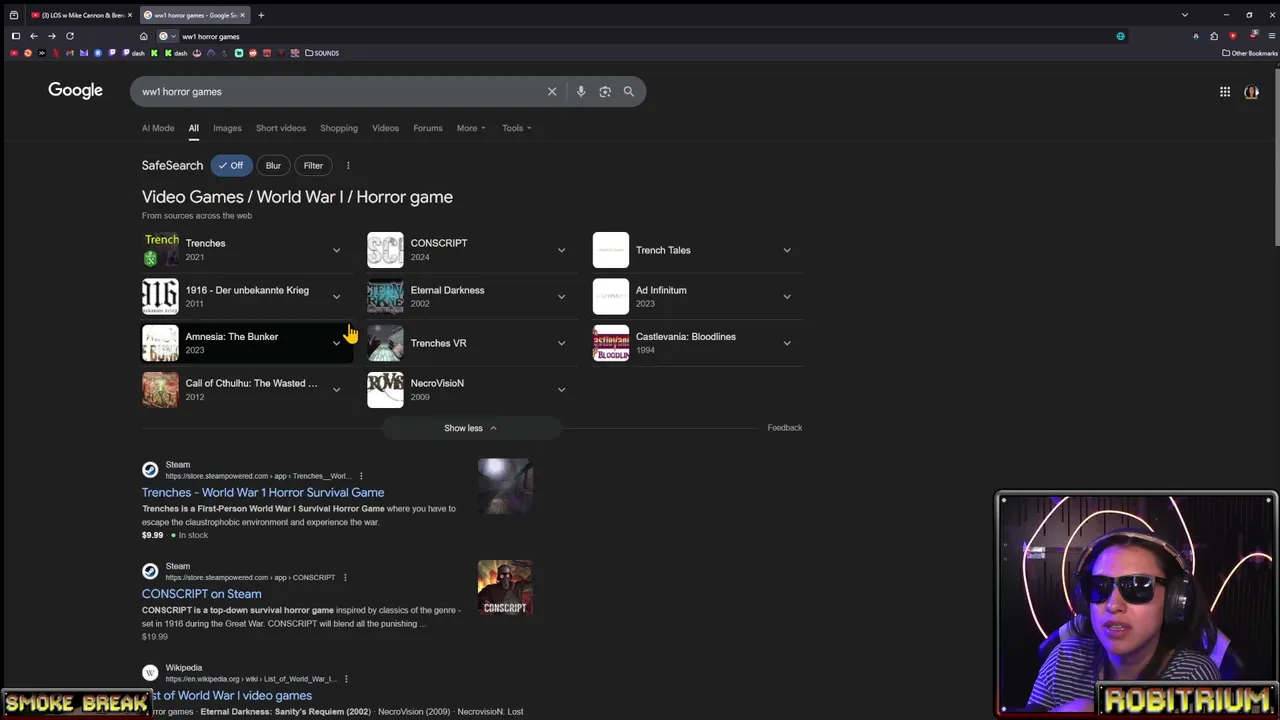The height and width of the screenshot is (720, 1280).
Task: Open options dots for Wikipedia result
Action: pos(346,679)
